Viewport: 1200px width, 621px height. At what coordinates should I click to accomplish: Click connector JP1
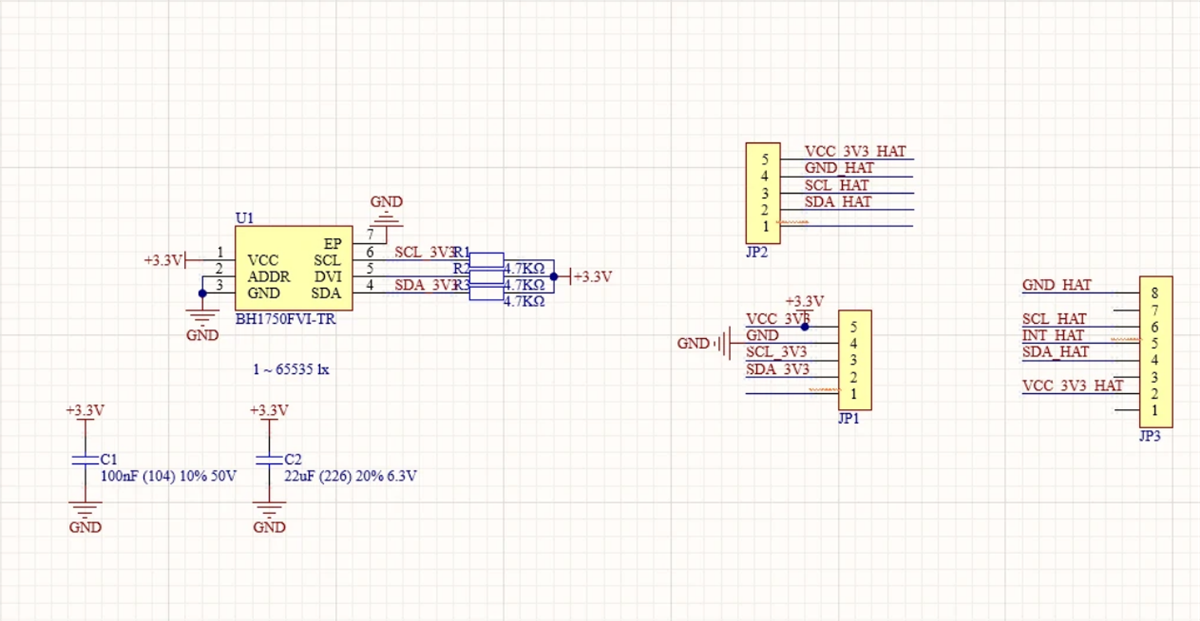coord(855,362)
